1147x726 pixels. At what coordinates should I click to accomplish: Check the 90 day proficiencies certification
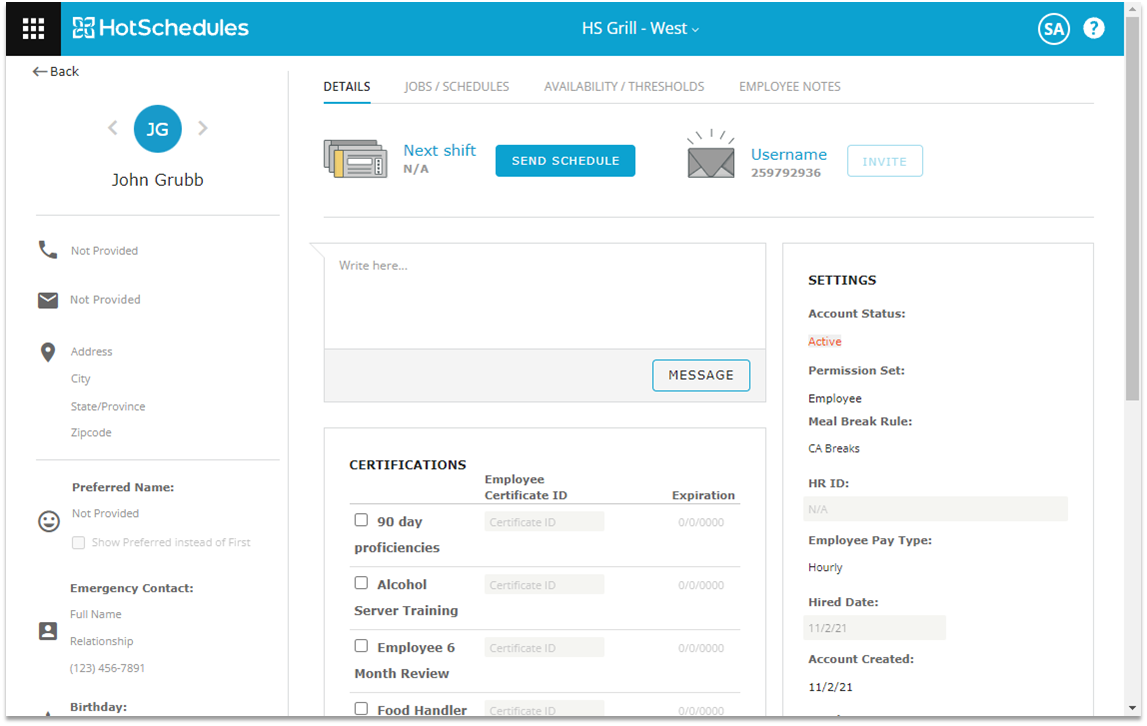tap(361, 520)
